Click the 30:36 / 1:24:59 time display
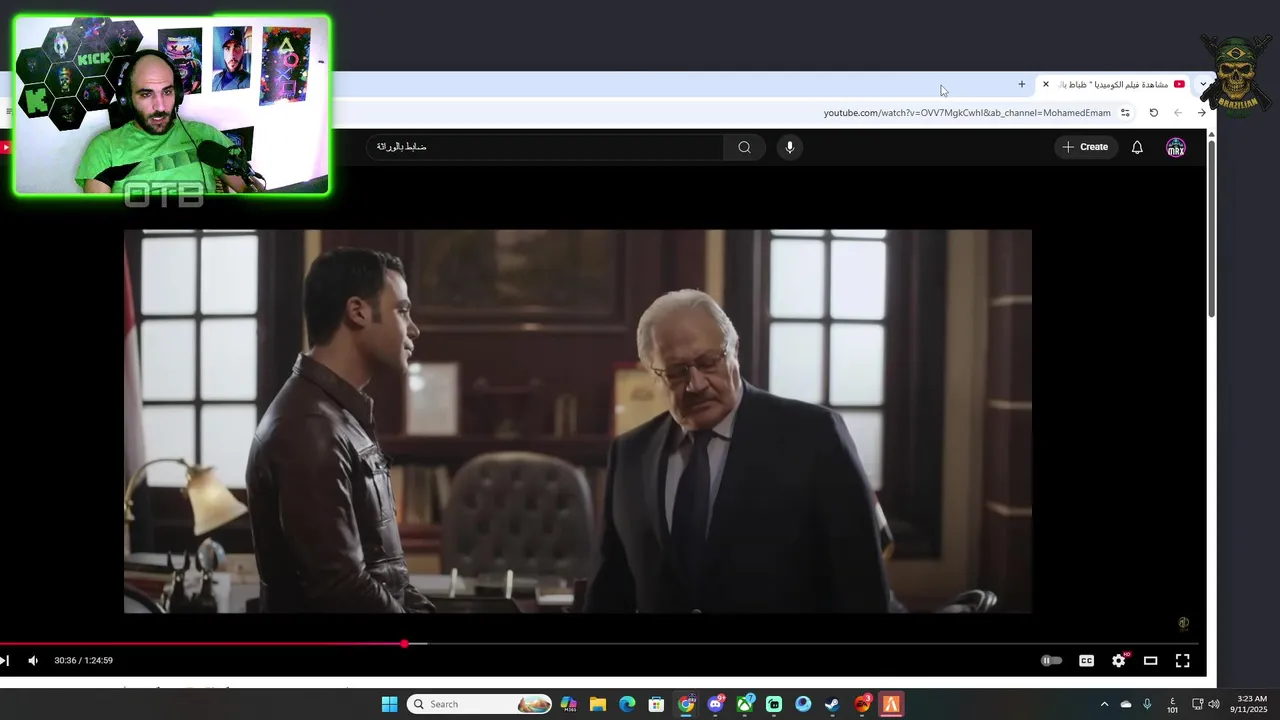 (x=83, y=660)
